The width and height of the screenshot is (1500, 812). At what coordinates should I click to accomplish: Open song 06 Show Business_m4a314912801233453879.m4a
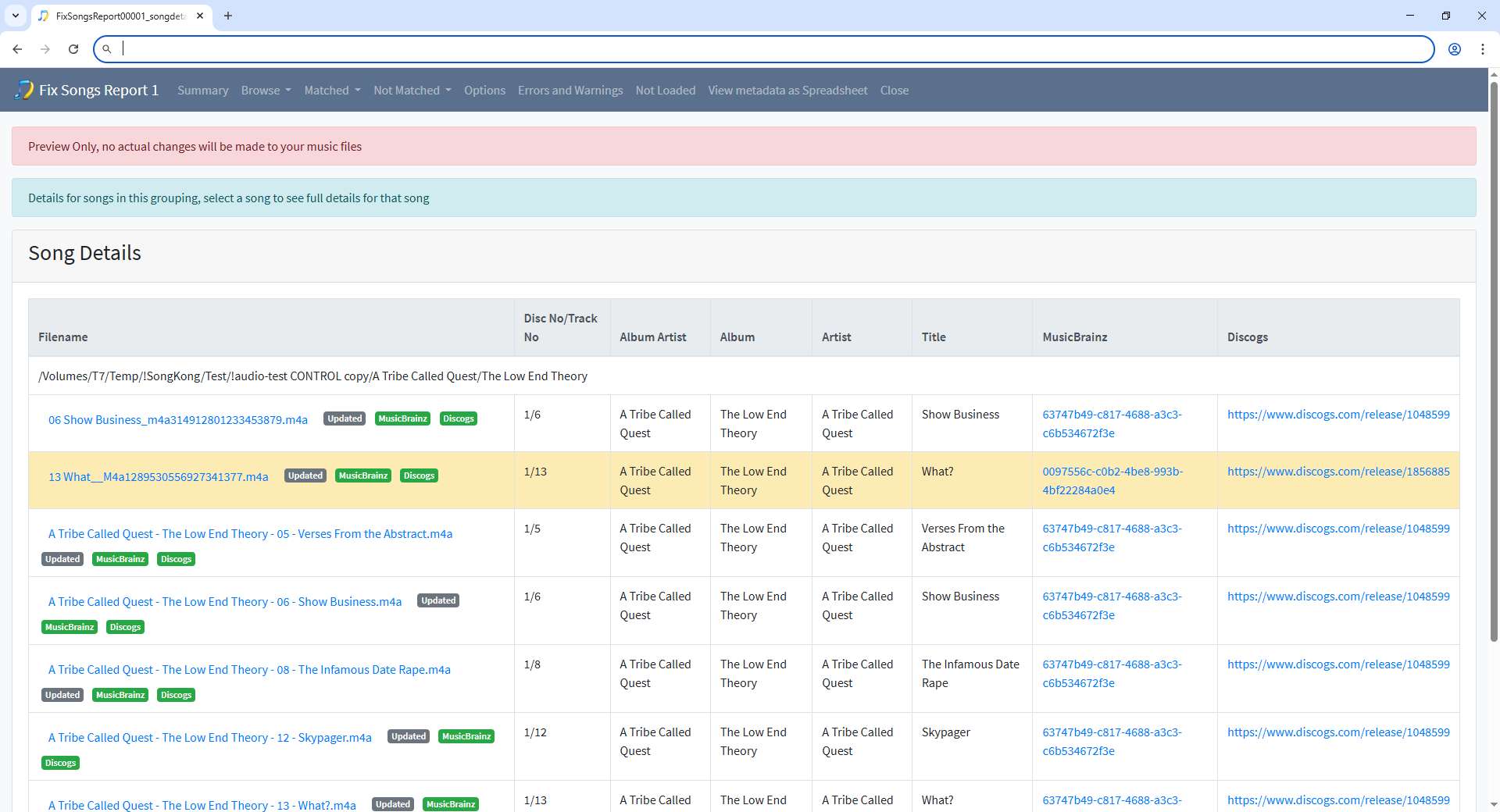click(178, 420)
